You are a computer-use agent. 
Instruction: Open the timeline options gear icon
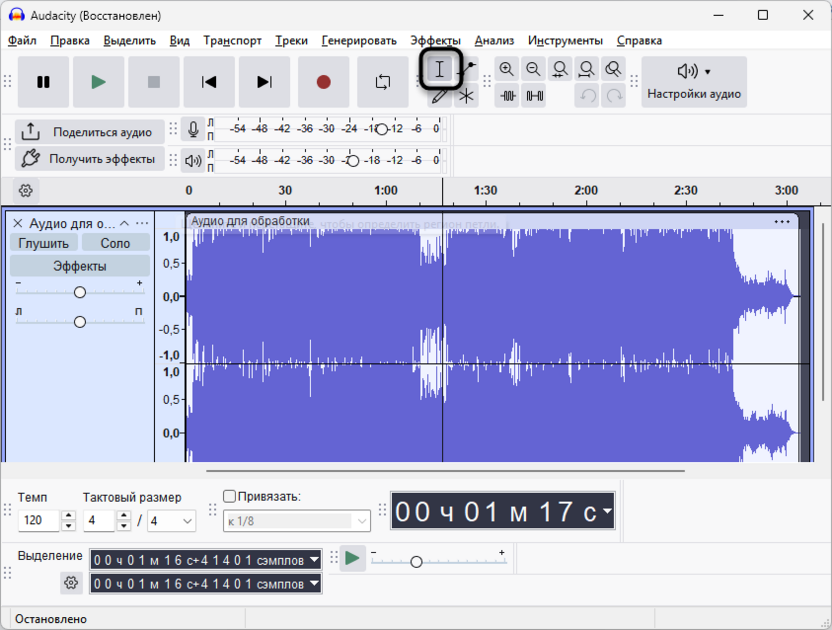[x=25, y=191]
